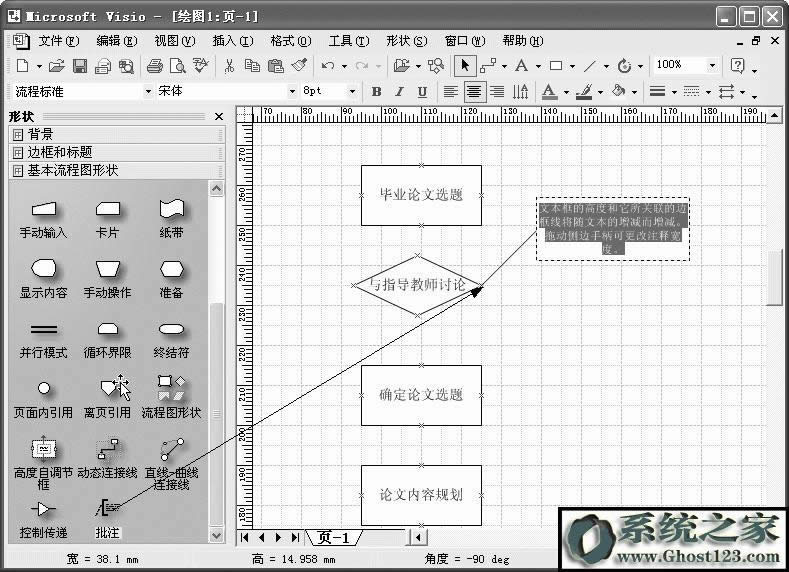The width and height of the screenshot is (789, 572).
Task: Click the 与指导教师讨论 diamond shape
Action: pos(417,285)
